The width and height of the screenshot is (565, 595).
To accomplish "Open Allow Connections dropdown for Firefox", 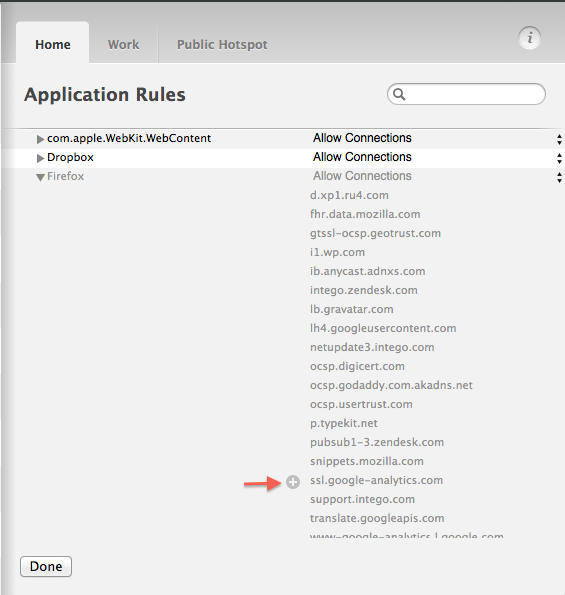I will click(x=559, y=177).
